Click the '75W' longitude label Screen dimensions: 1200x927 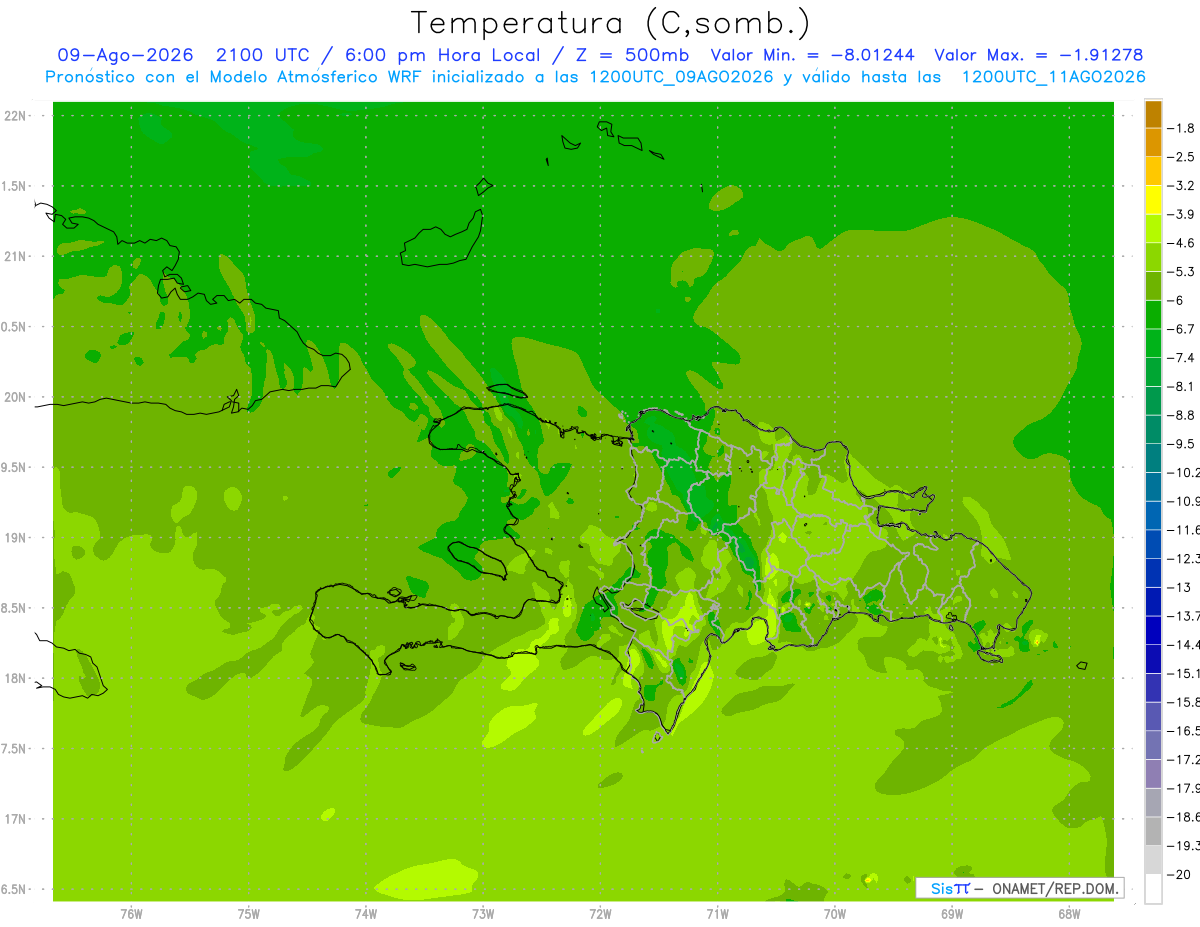tap(249, 913)
